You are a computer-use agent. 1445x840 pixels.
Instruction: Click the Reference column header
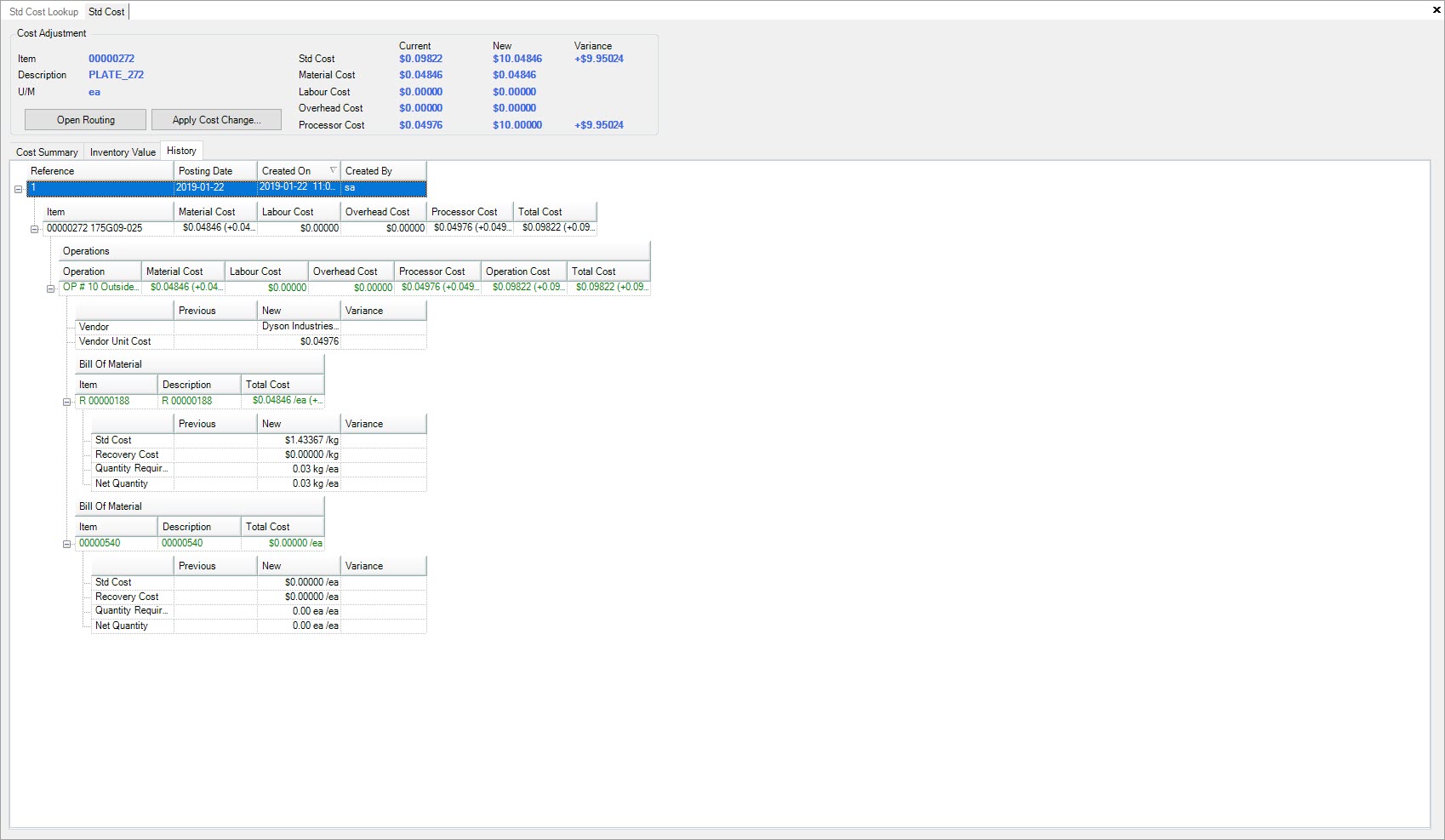point(100,171)
